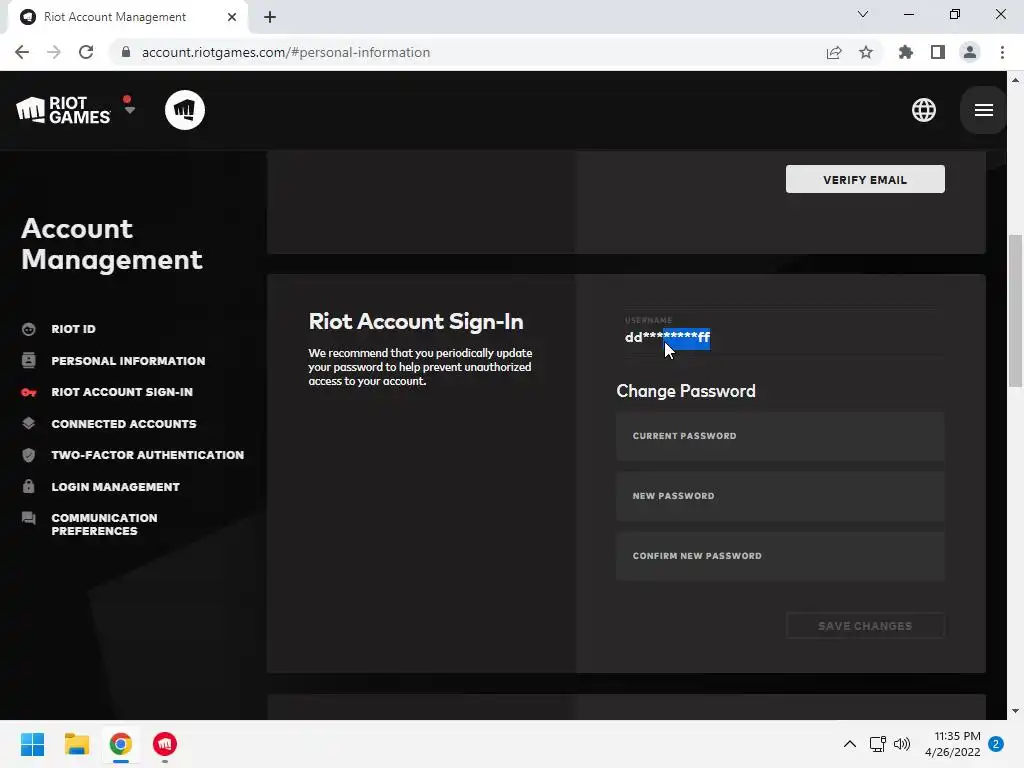
Task: Reload the current page
Action: click(86, 52)
